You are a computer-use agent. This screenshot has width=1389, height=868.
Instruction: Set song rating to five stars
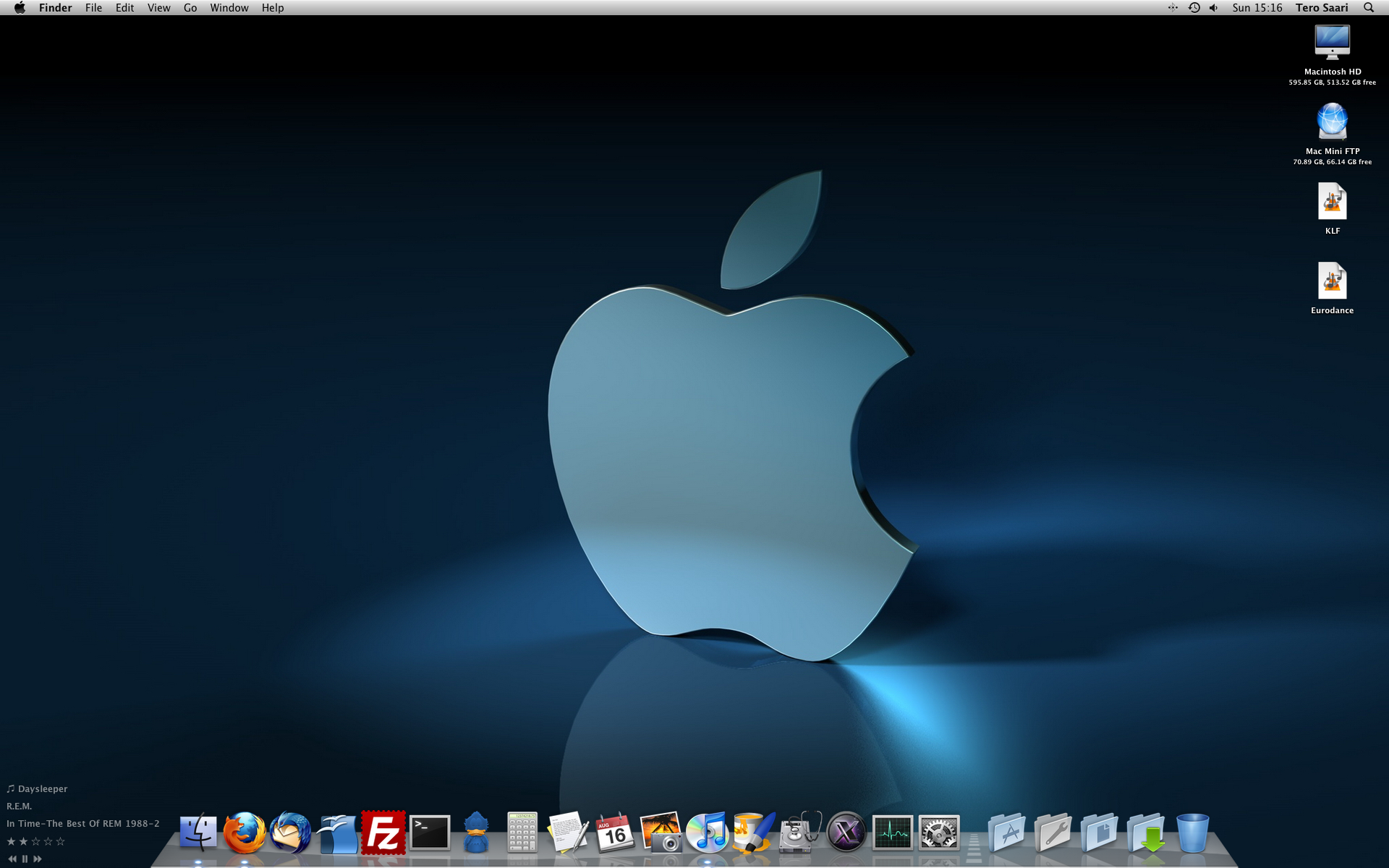click(60, 841)
